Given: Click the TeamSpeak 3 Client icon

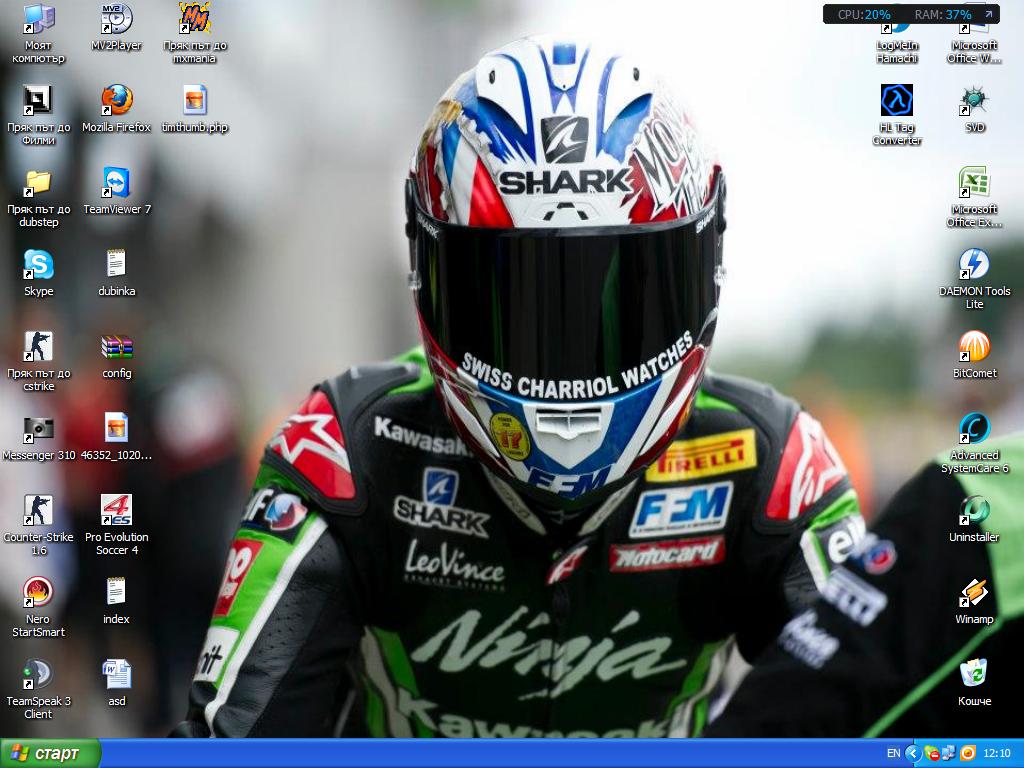Looking at the screenshot, I should click(38, 675).
